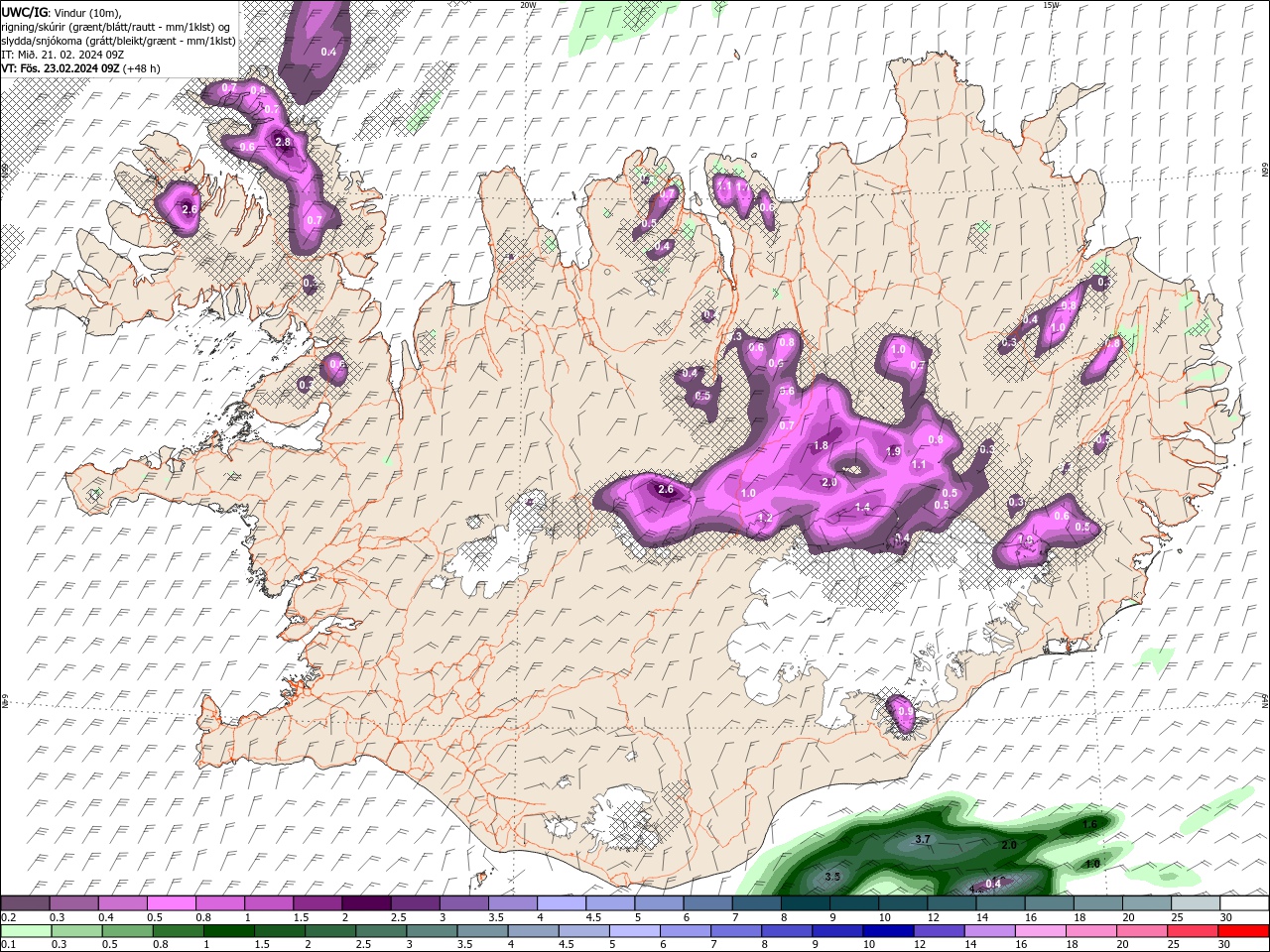Click the red swatch labeled 30 in the lower legend
Screen dimensions: 1270x952
coord(1242,930)
